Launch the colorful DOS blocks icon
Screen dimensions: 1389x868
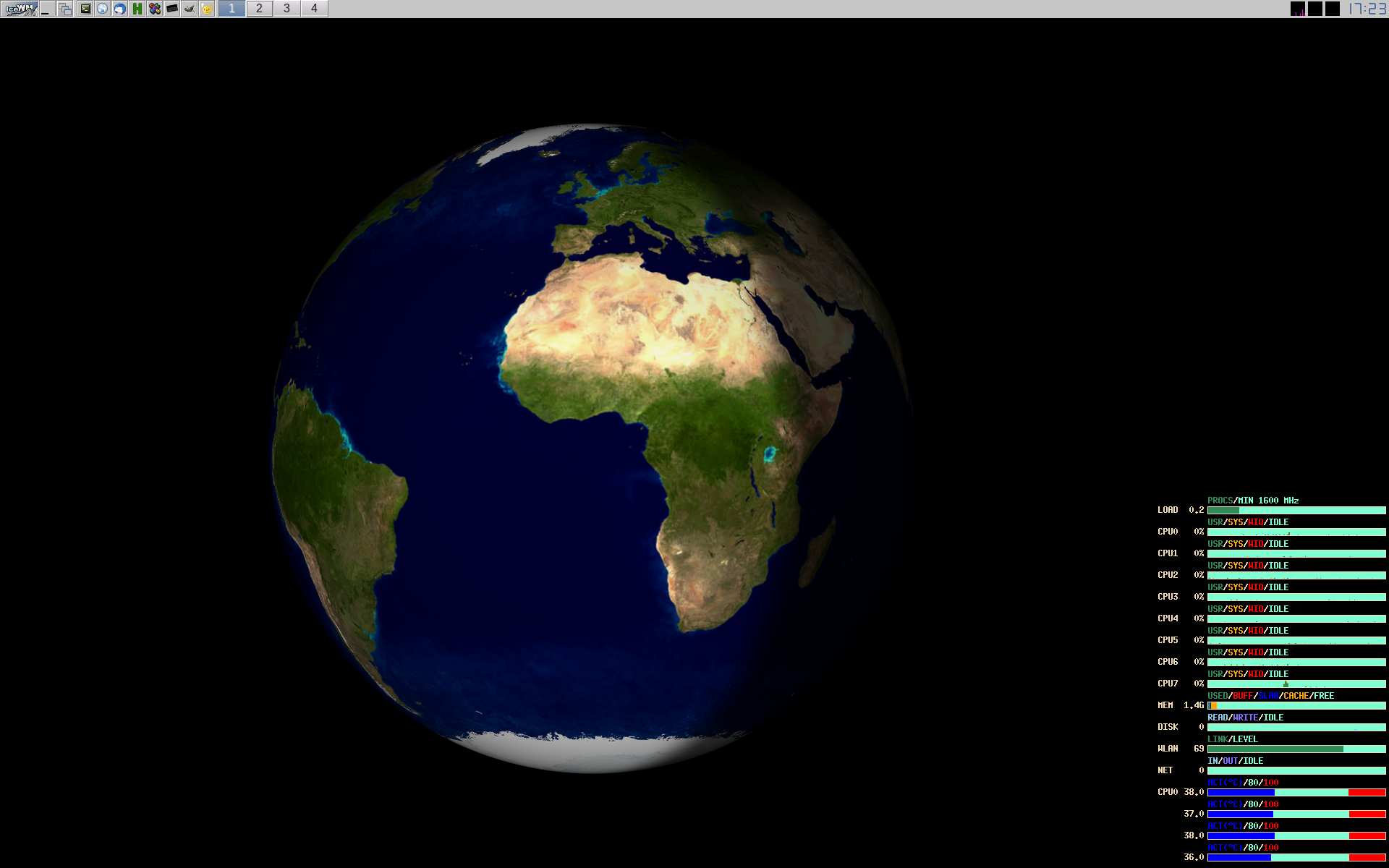tap(155, 9)
